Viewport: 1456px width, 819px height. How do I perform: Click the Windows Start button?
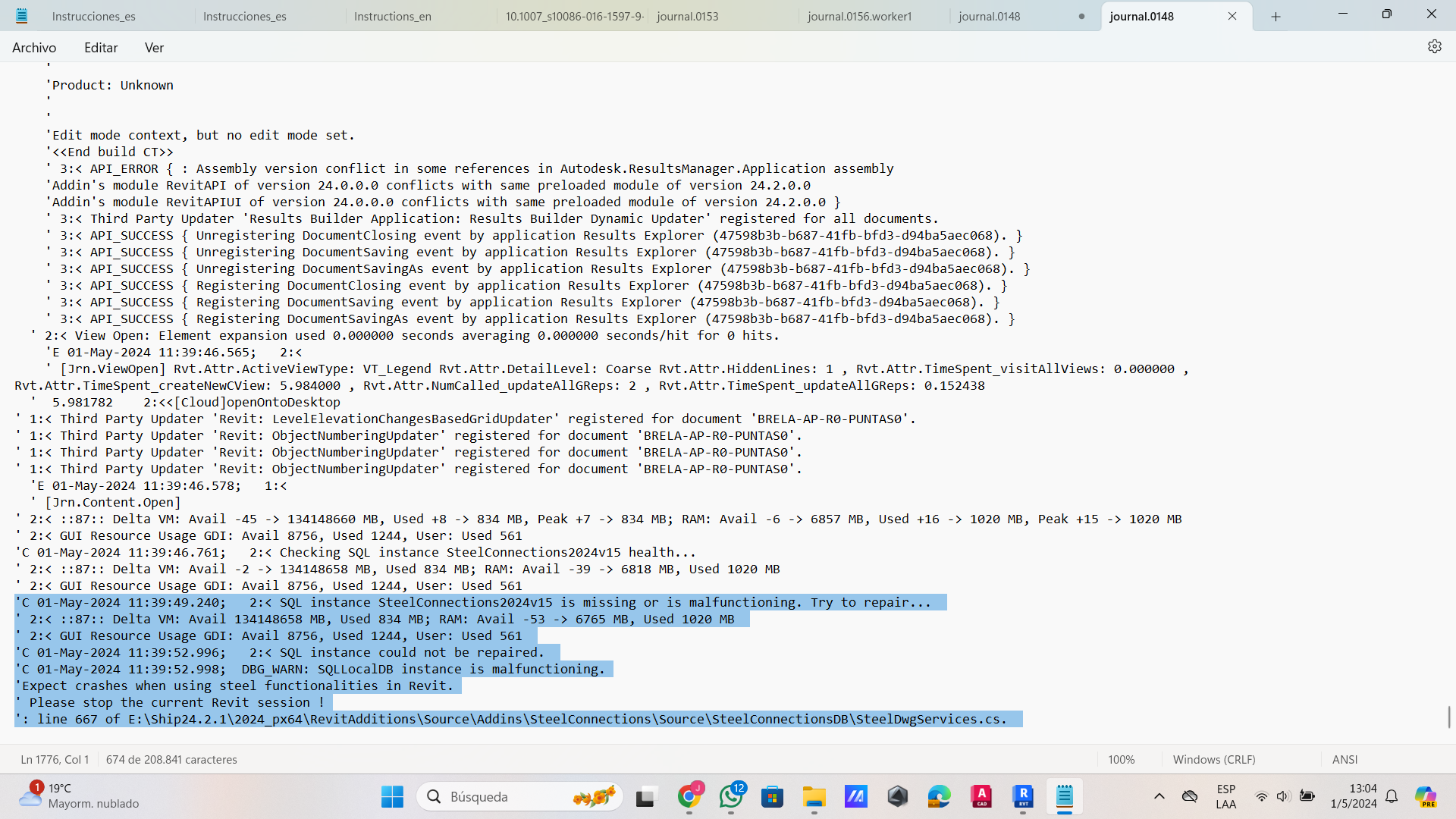click(392, 796)
